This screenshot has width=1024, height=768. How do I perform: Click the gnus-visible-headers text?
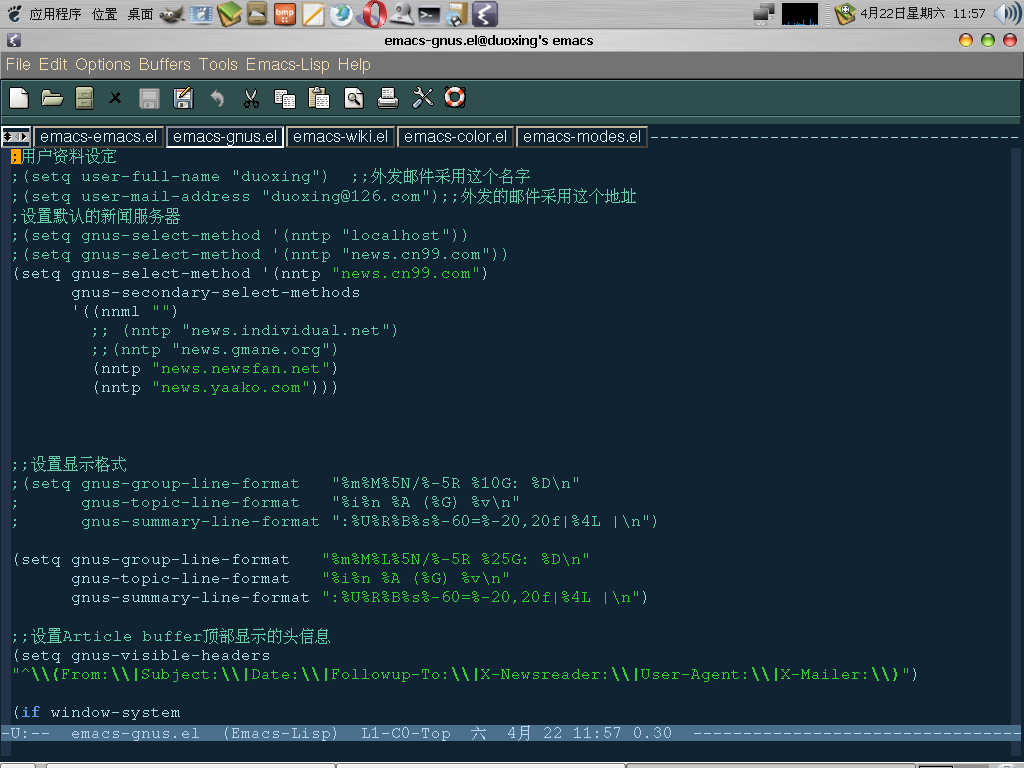click(170, 656)
